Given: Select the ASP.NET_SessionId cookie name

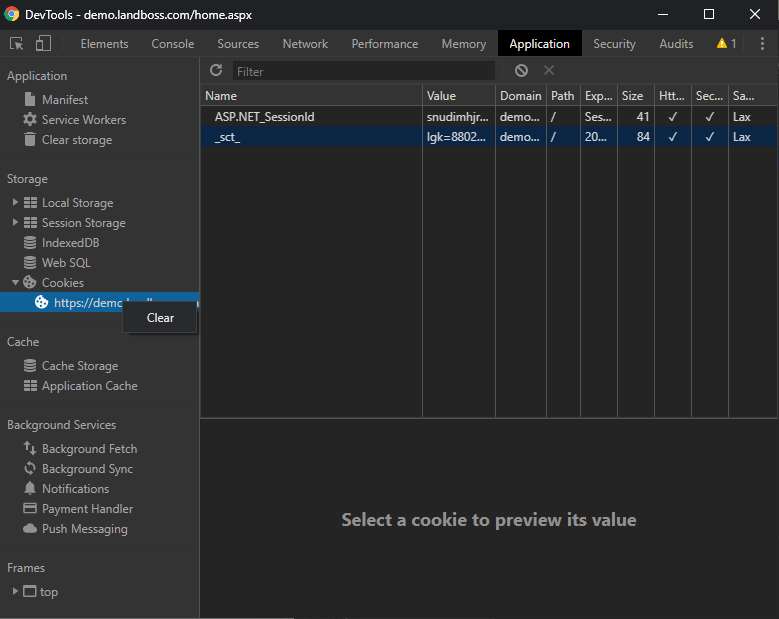Looking at the screenshot, I should point(264,117).
